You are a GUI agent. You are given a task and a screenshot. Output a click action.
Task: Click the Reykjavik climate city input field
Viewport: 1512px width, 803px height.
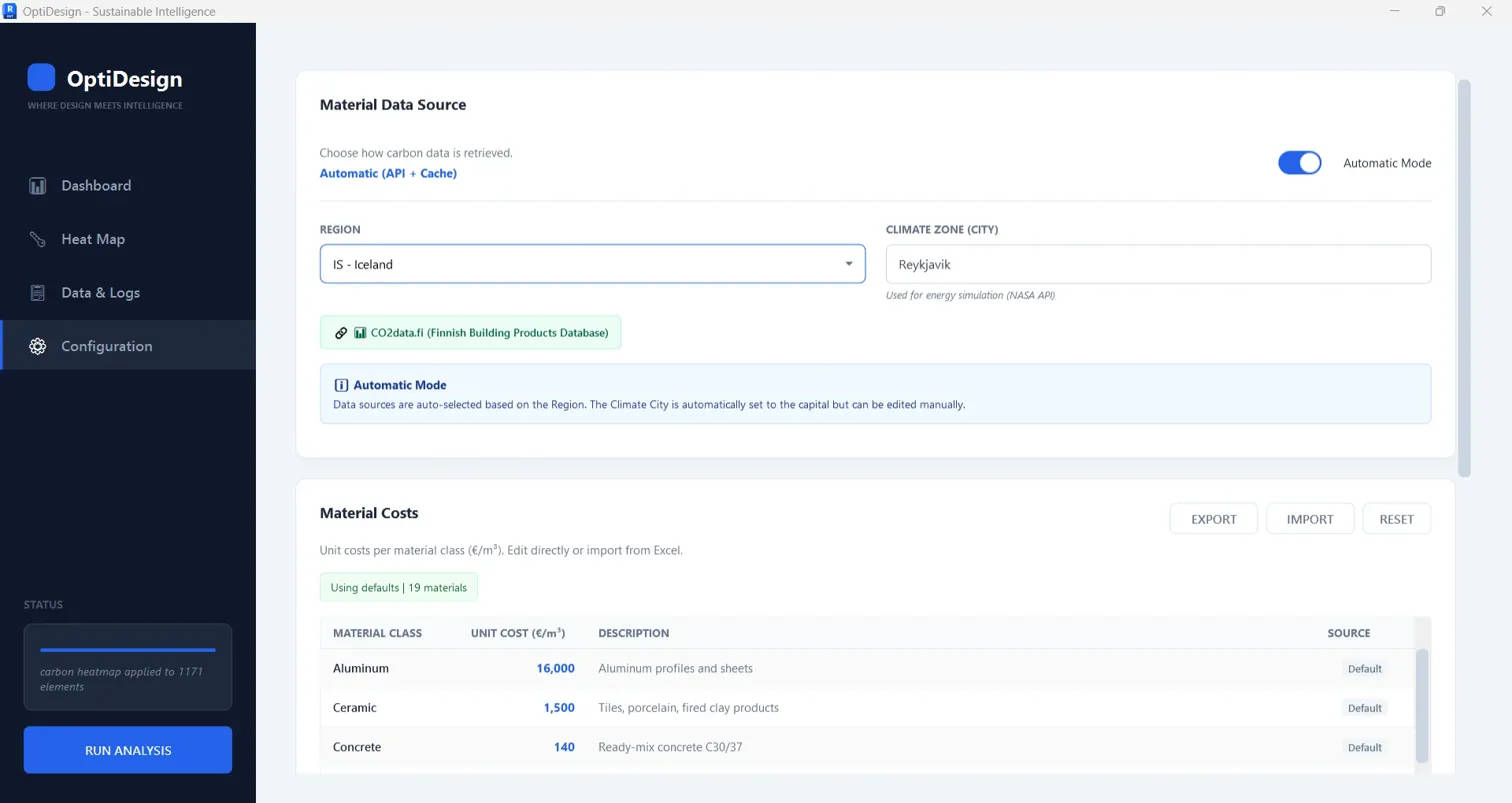pos(1157,264)
